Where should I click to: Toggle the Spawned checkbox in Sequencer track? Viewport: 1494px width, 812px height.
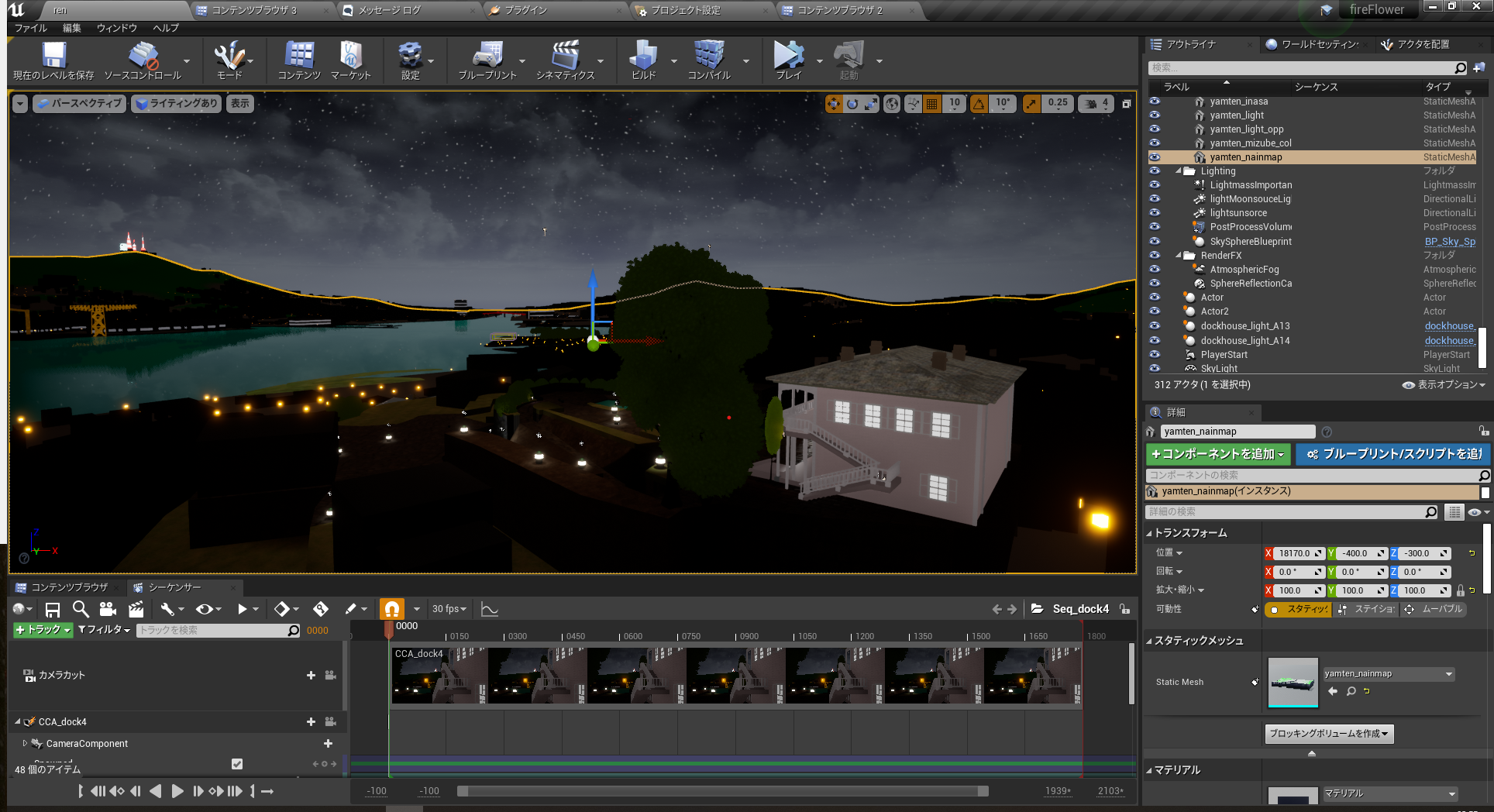237,764
